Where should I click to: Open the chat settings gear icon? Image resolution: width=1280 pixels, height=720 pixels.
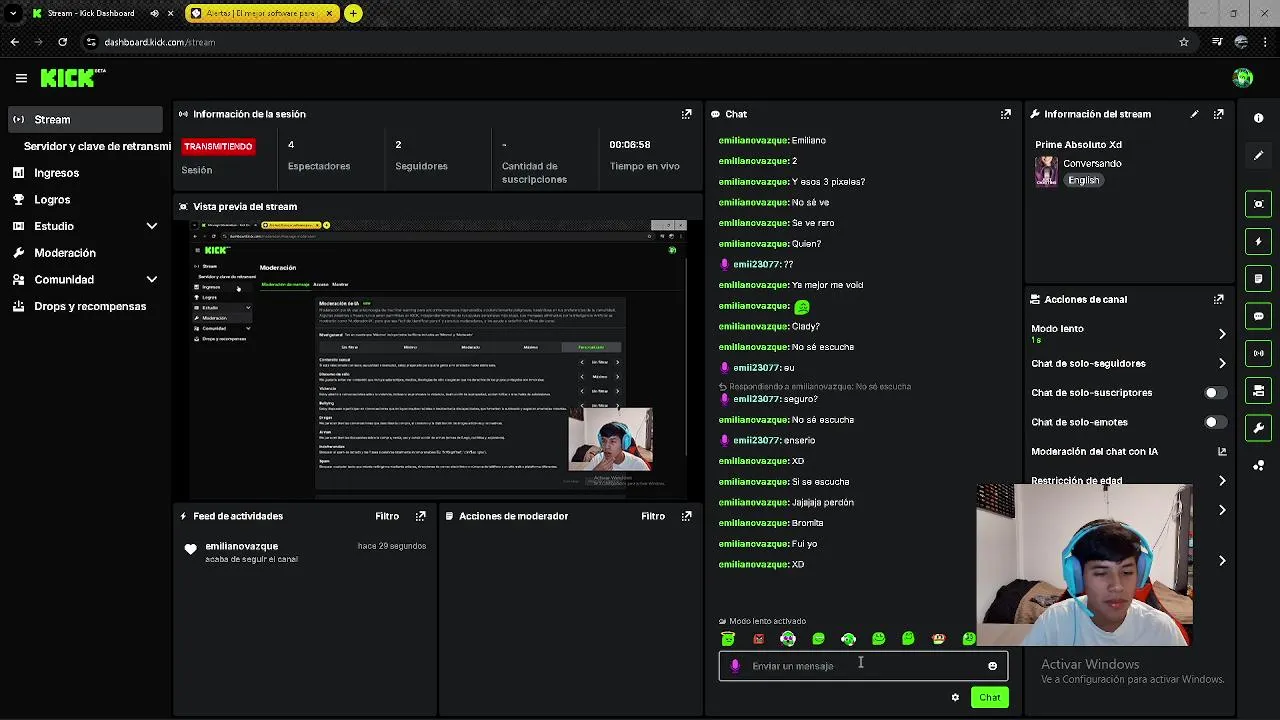[x=955, y=697]
